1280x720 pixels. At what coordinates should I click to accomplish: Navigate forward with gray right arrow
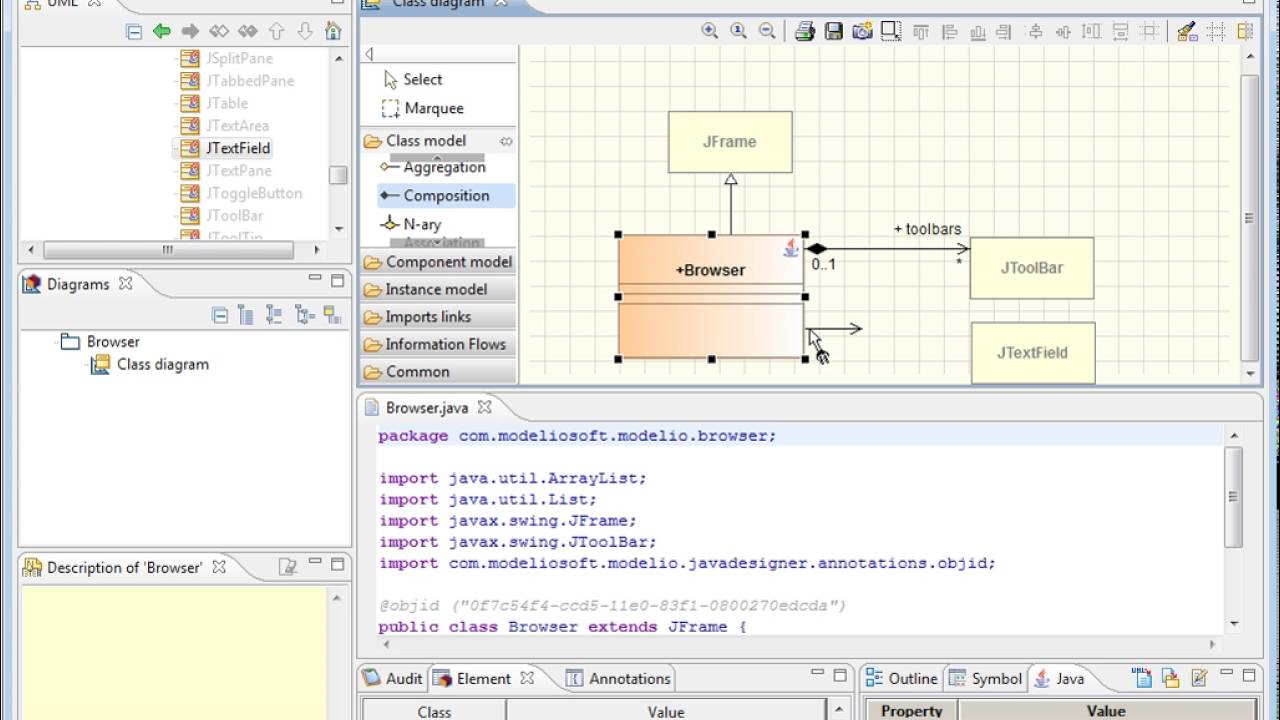[190, 31]
